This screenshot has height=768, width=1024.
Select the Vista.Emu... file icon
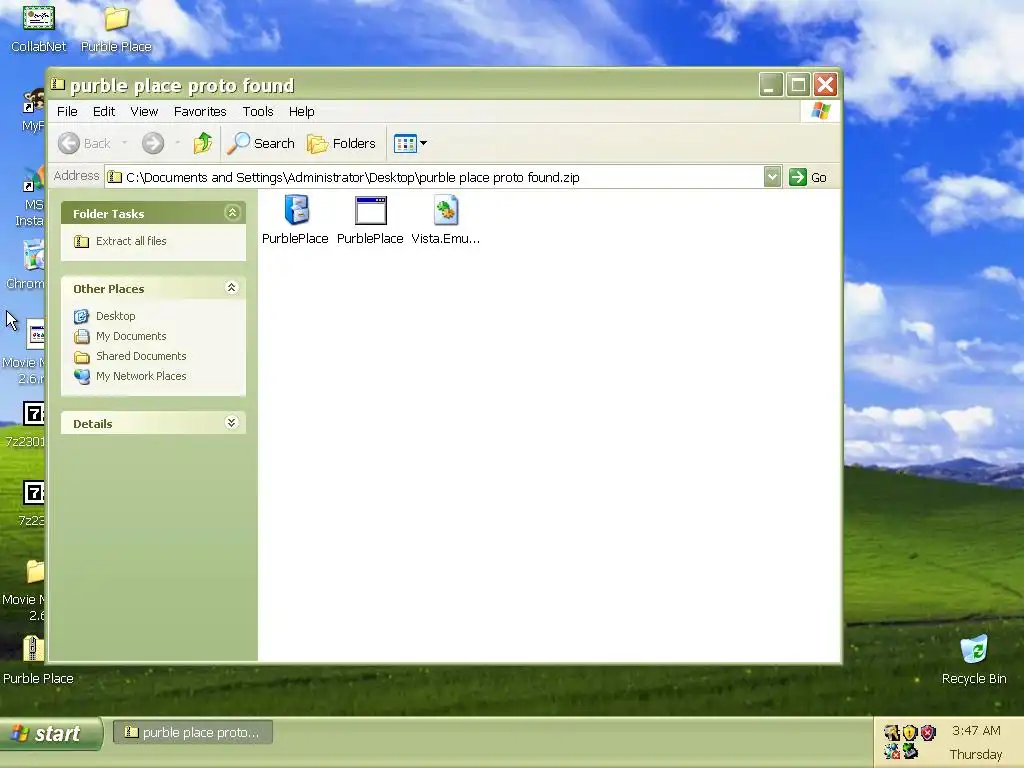point(445,210)
